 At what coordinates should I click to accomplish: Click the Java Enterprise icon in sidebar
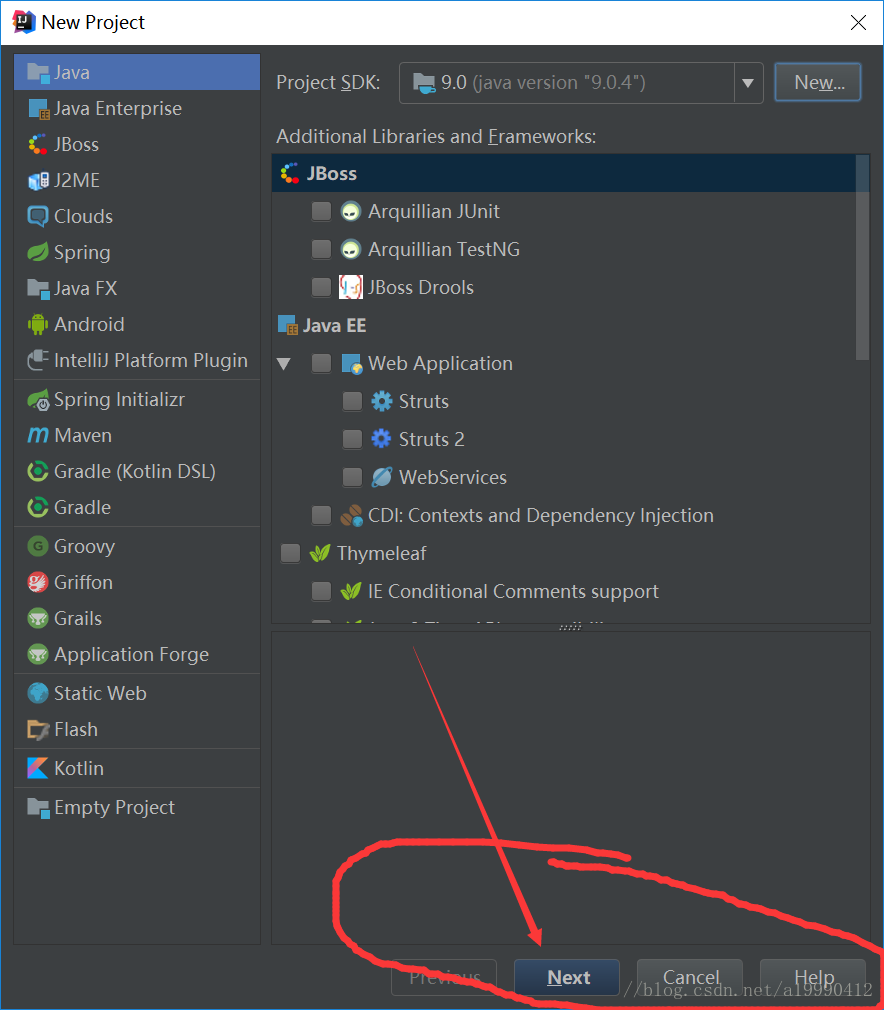click(x=38, y=109)
